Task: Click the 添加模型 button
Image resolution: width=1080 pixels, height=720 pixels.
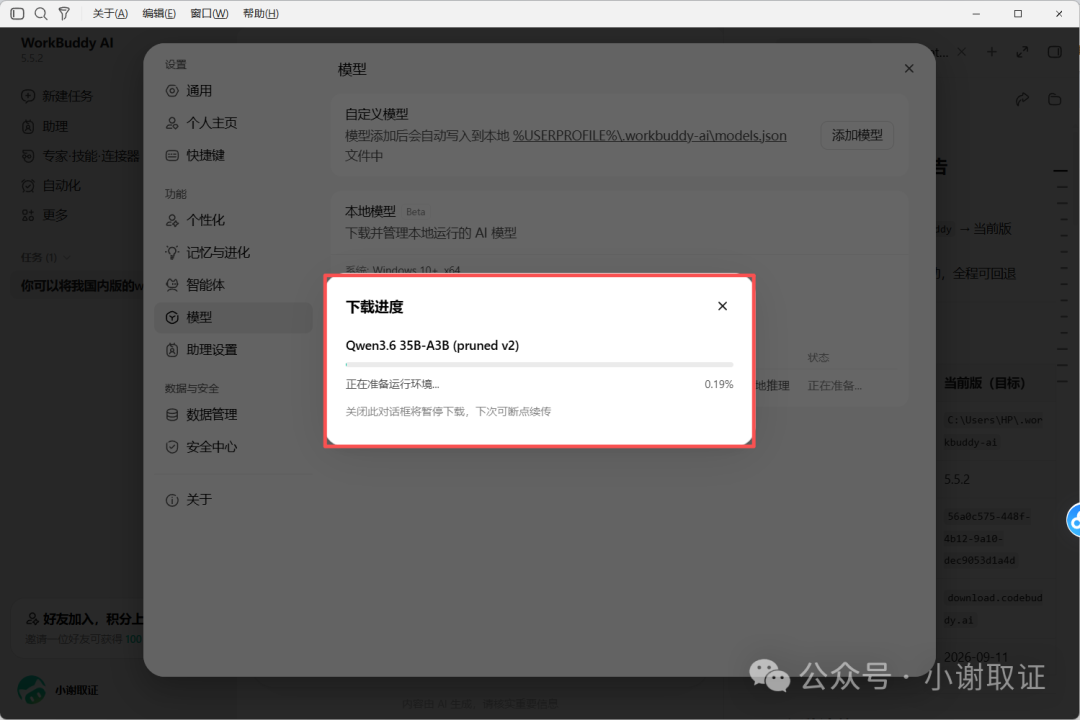Action: (x=857, y=135)
